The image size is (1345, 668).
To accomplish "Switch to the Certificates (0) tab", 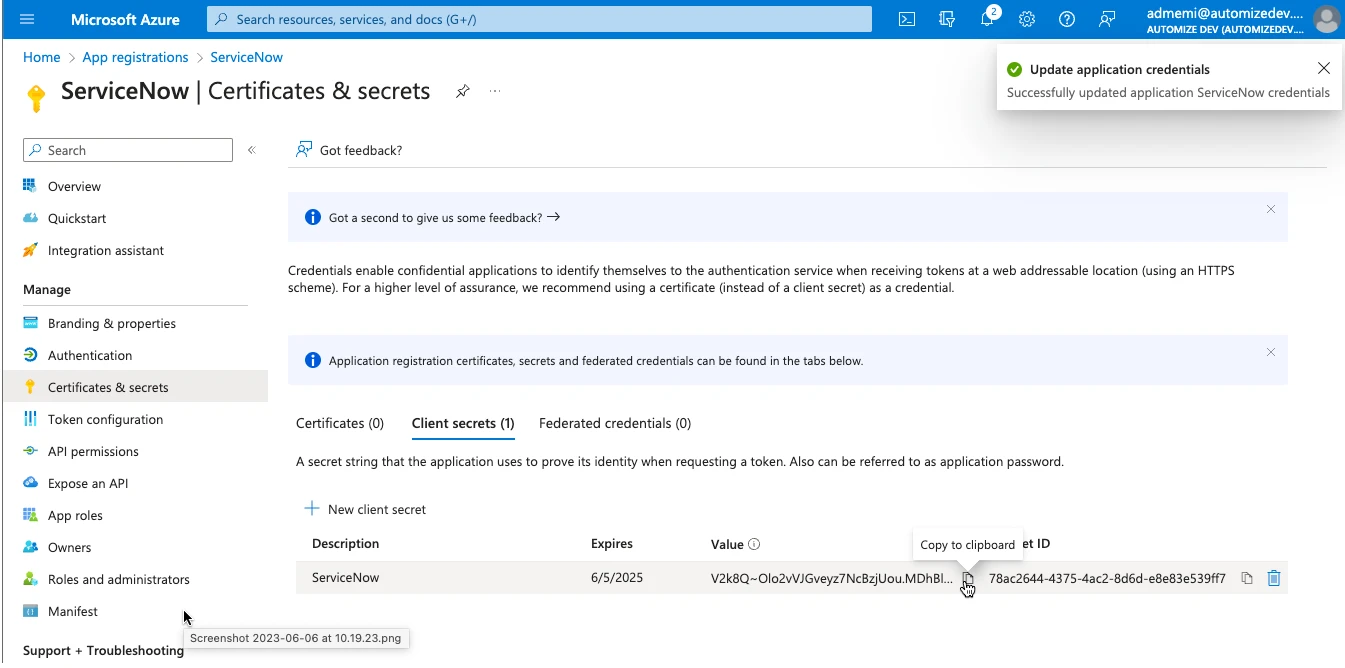I will (340, 423).
